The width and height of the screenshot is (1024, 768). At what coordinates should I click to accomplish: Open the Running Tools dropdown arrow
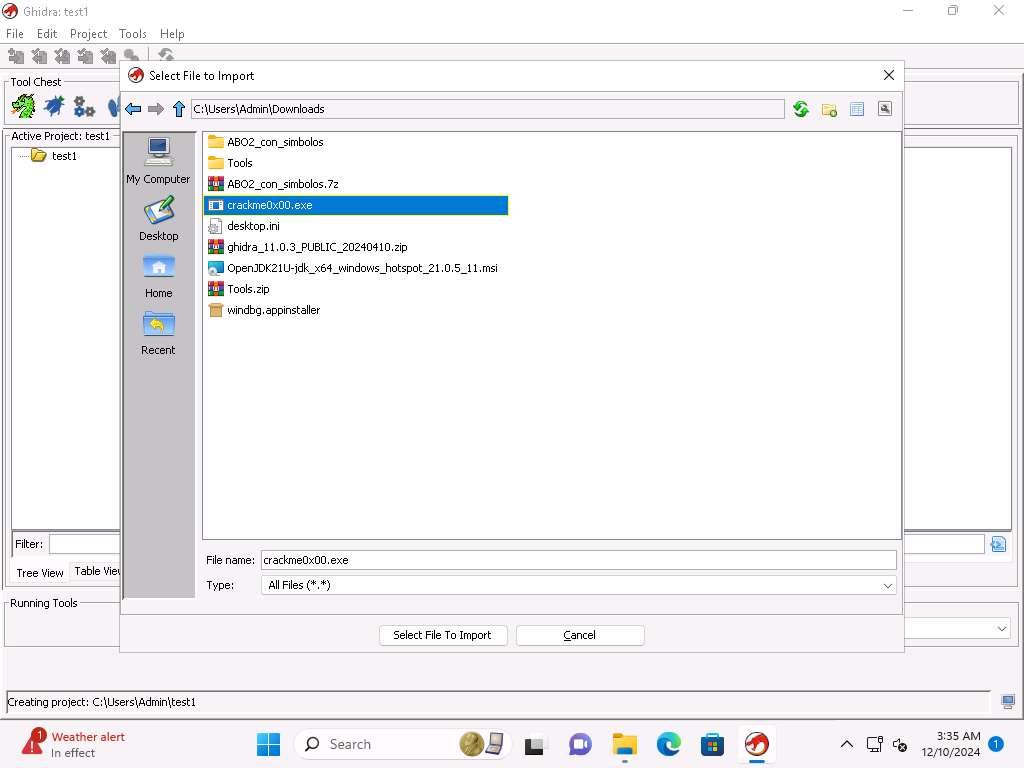pyautogui.click(x=1002, y=628)
